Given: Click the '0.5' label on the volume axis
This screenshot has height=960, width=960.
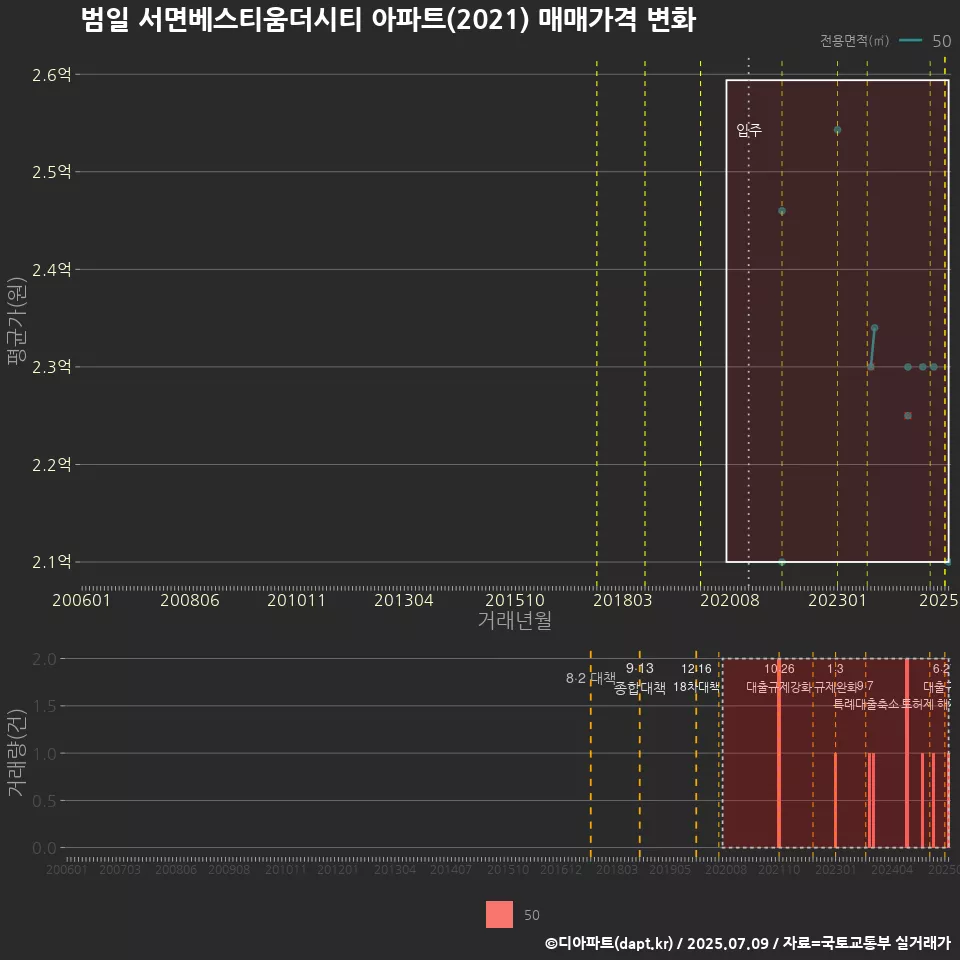Looking at the screenshot, I should [43, 801].
